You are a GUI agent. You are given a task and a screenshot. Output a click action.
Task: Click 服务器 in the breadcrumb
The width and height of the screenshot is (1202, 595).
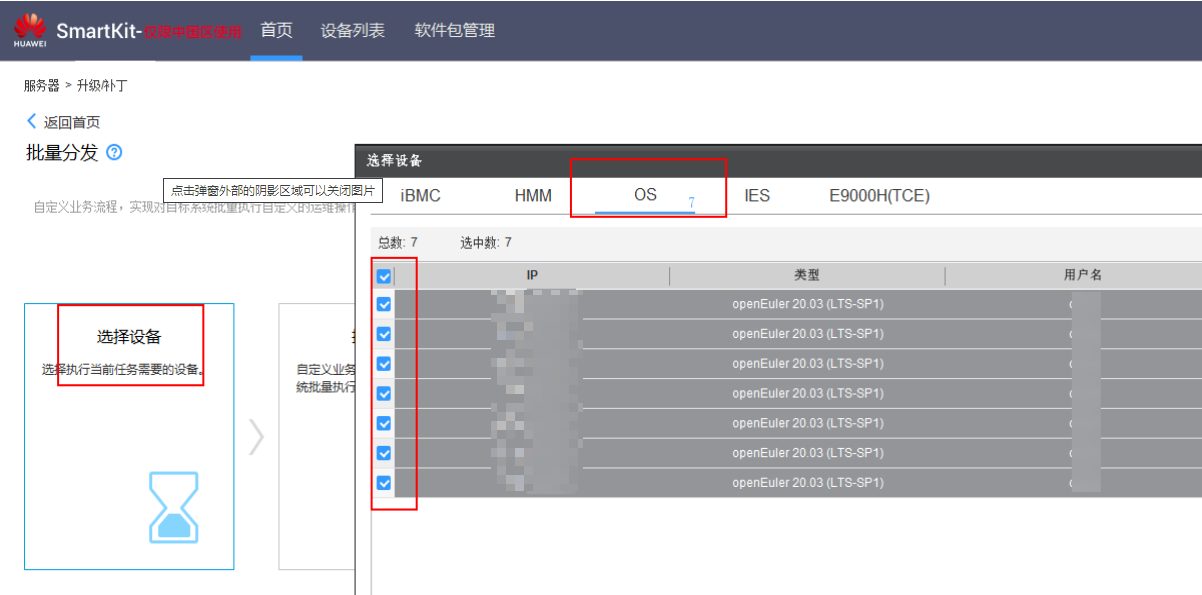42,86
